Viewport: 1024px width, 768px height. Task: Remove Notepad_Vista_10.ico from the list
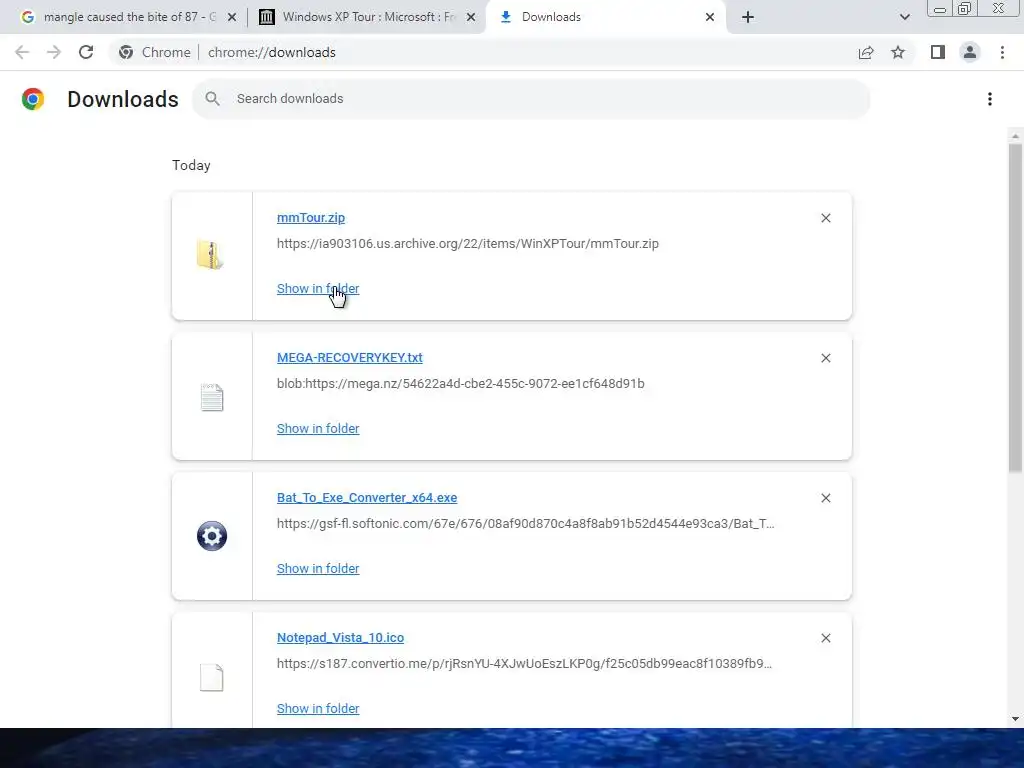point(825,638)
